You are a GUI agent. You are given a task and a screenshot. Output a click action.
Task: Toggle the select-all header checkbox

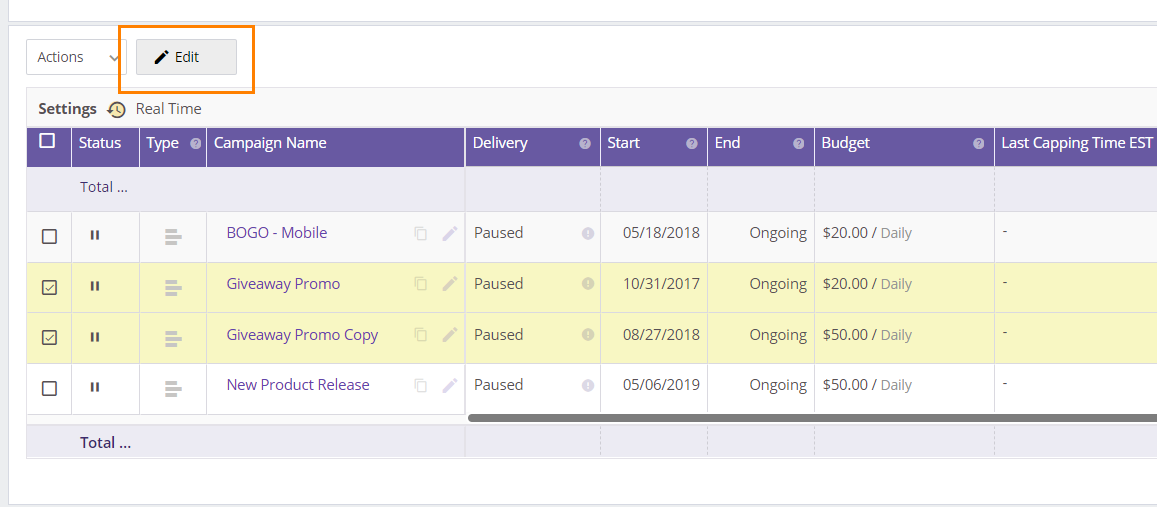pyautogui.click(x=47, y=141)
